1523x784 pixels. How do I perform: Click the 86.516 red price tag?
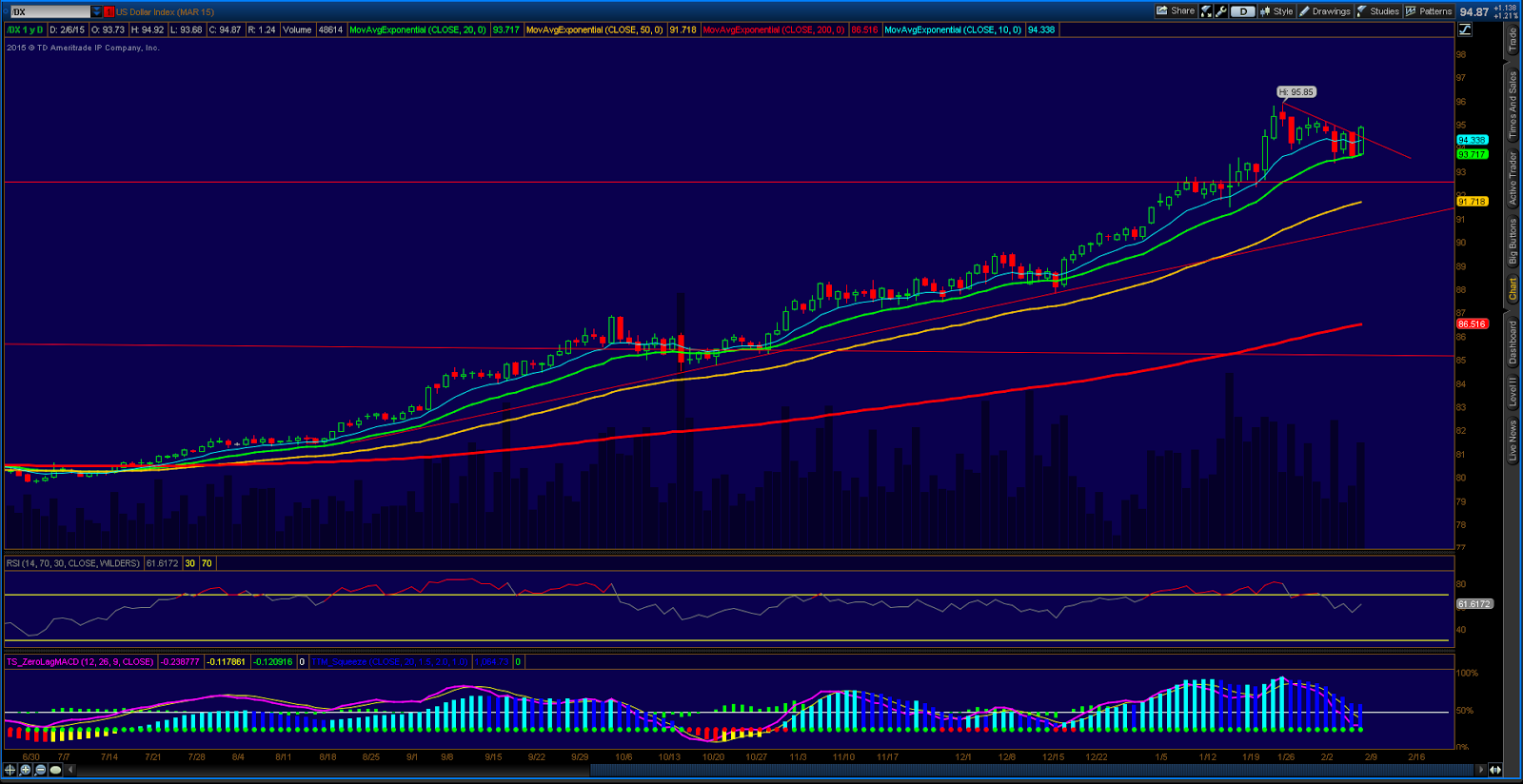(x=1472, y=323)
